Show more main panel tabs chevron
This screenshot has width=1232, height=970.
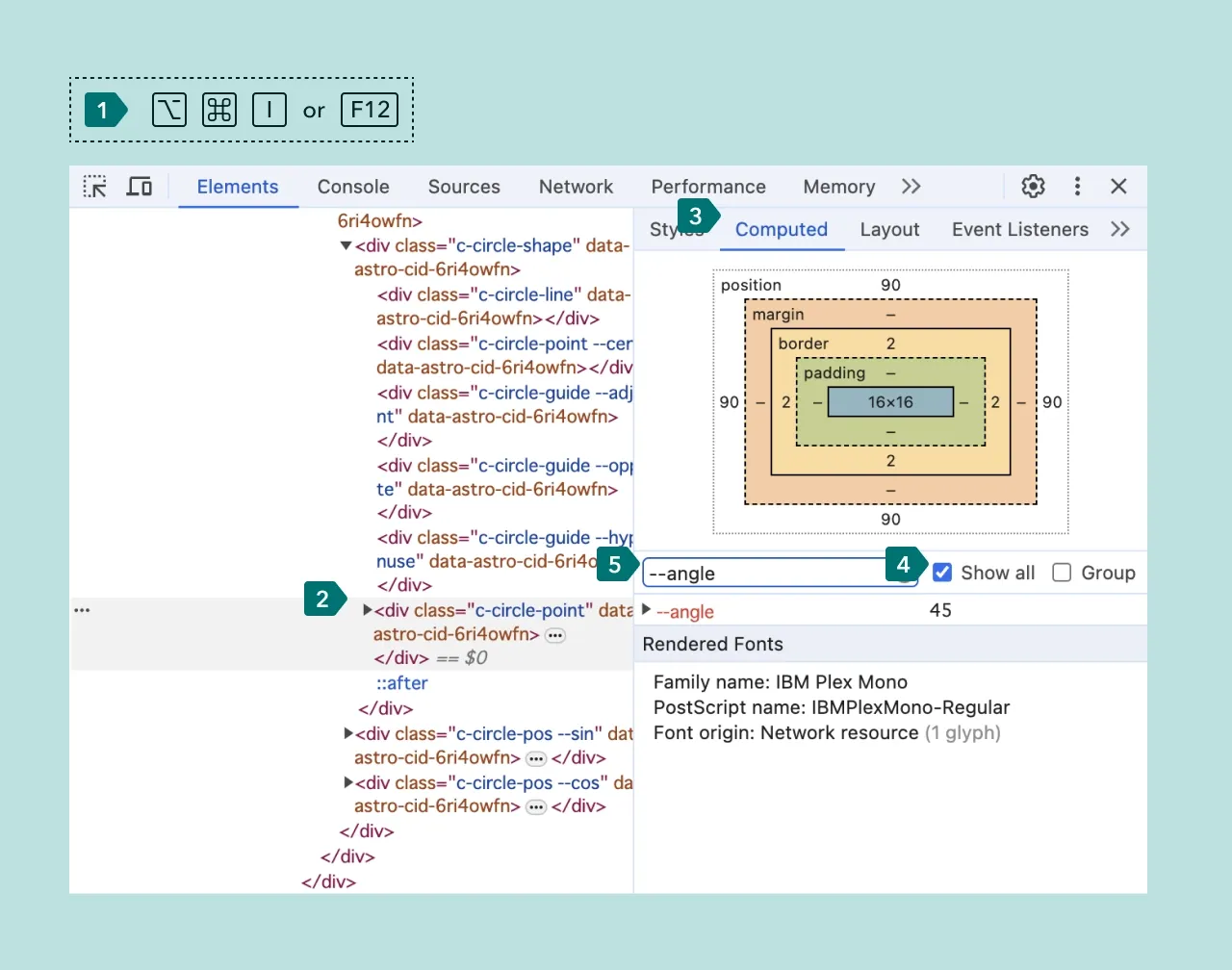click(x=911, y=187)
